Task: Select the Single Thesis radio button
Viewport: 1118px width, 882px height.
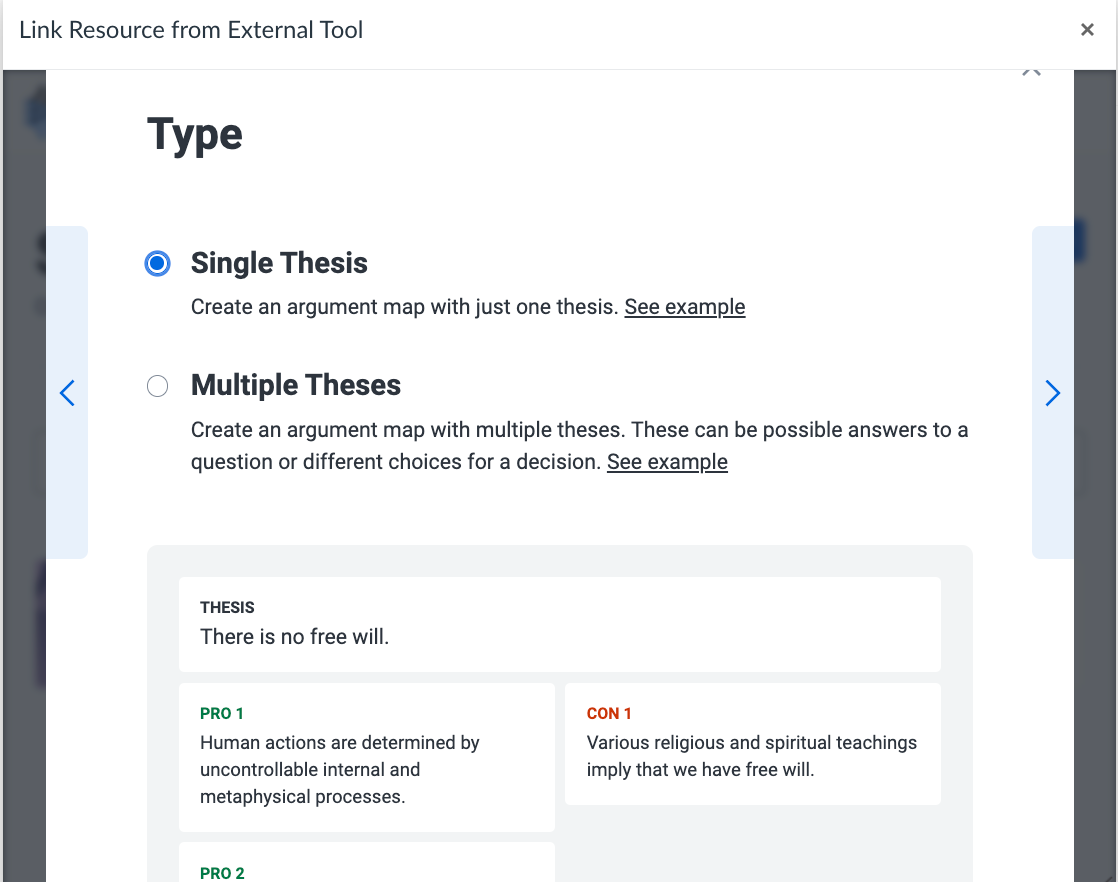Action: [x=157, y=264]
